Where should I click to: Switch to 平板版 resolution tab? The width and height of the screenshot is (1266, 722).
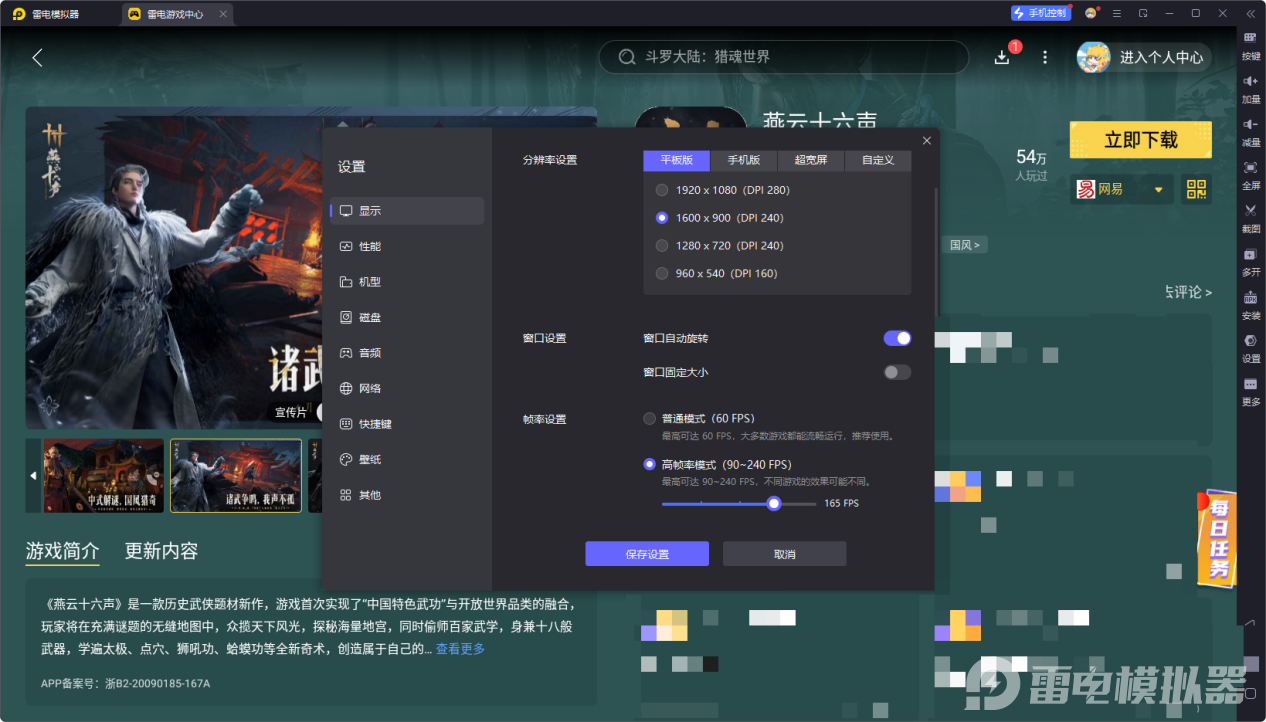676,160
